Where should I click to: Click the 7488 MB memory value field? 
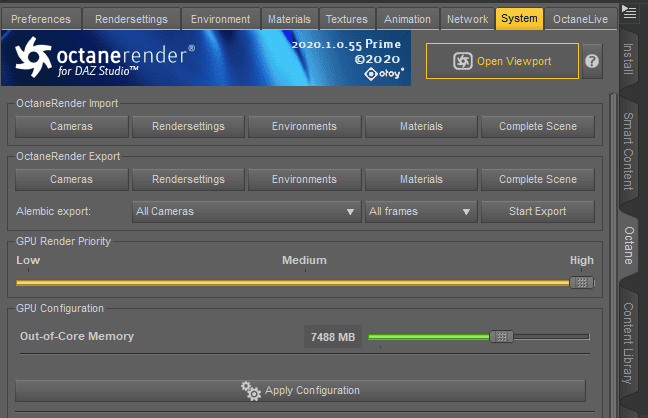pyautogui.click(x=333, y=337)
